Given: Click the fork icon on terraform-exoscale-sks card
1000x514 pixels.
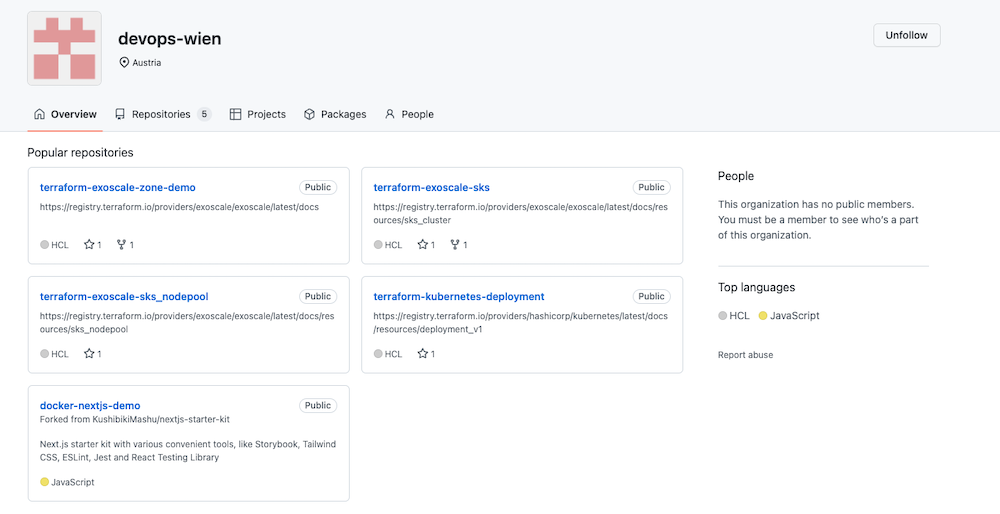Looking at the screenshot, I should coord(455,244).
